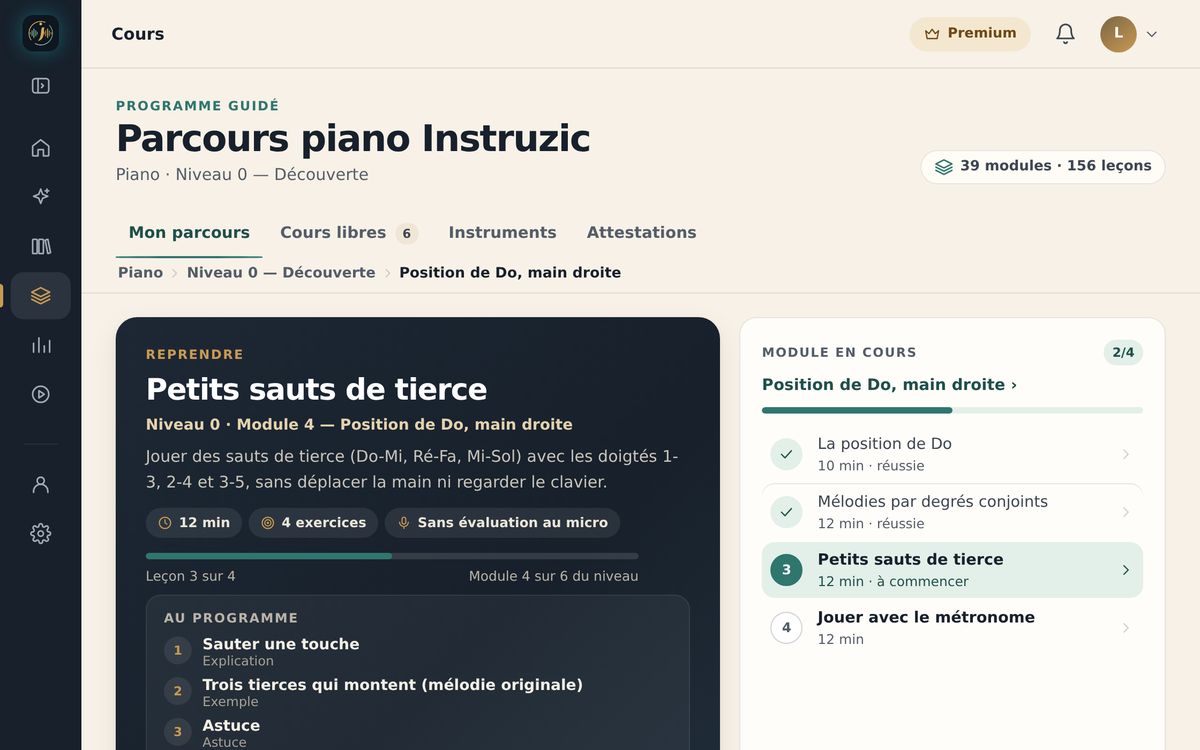Click the clock icon in 12 min chip
Viewport: 1200px width, 750px height.
pos(165,523)
